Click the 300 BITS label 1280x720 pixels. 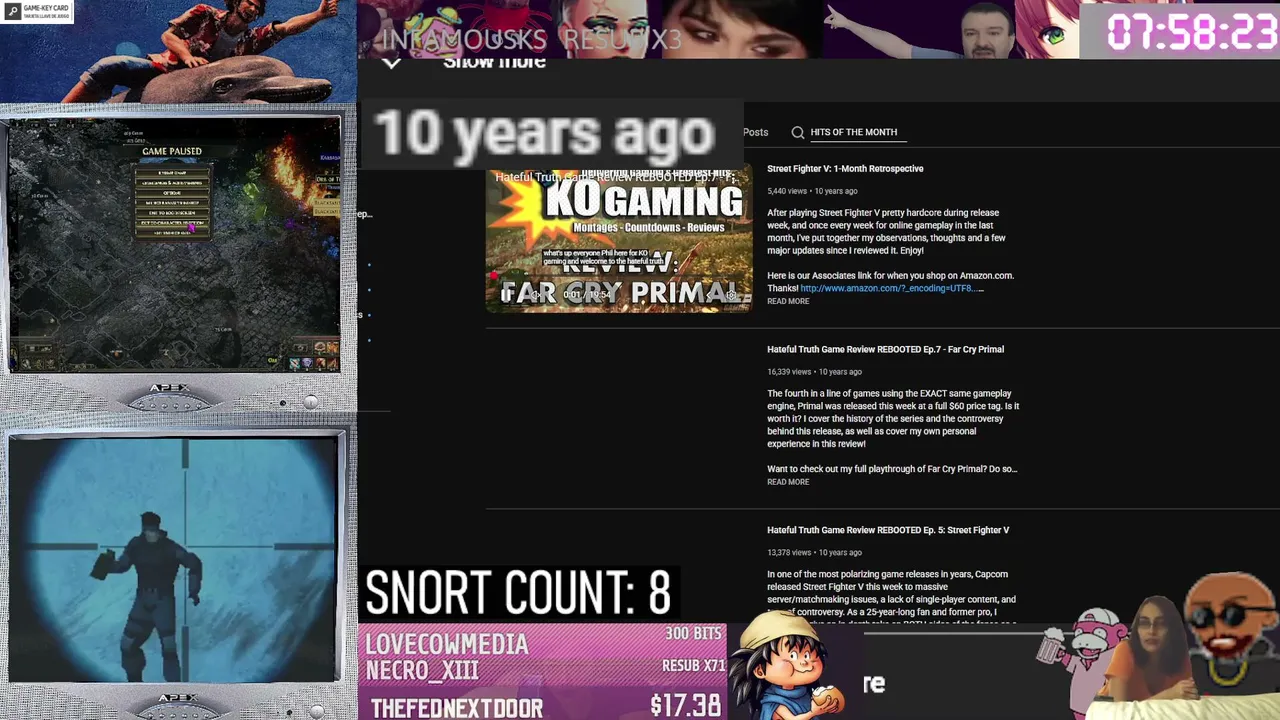click(x=693, y=634)
